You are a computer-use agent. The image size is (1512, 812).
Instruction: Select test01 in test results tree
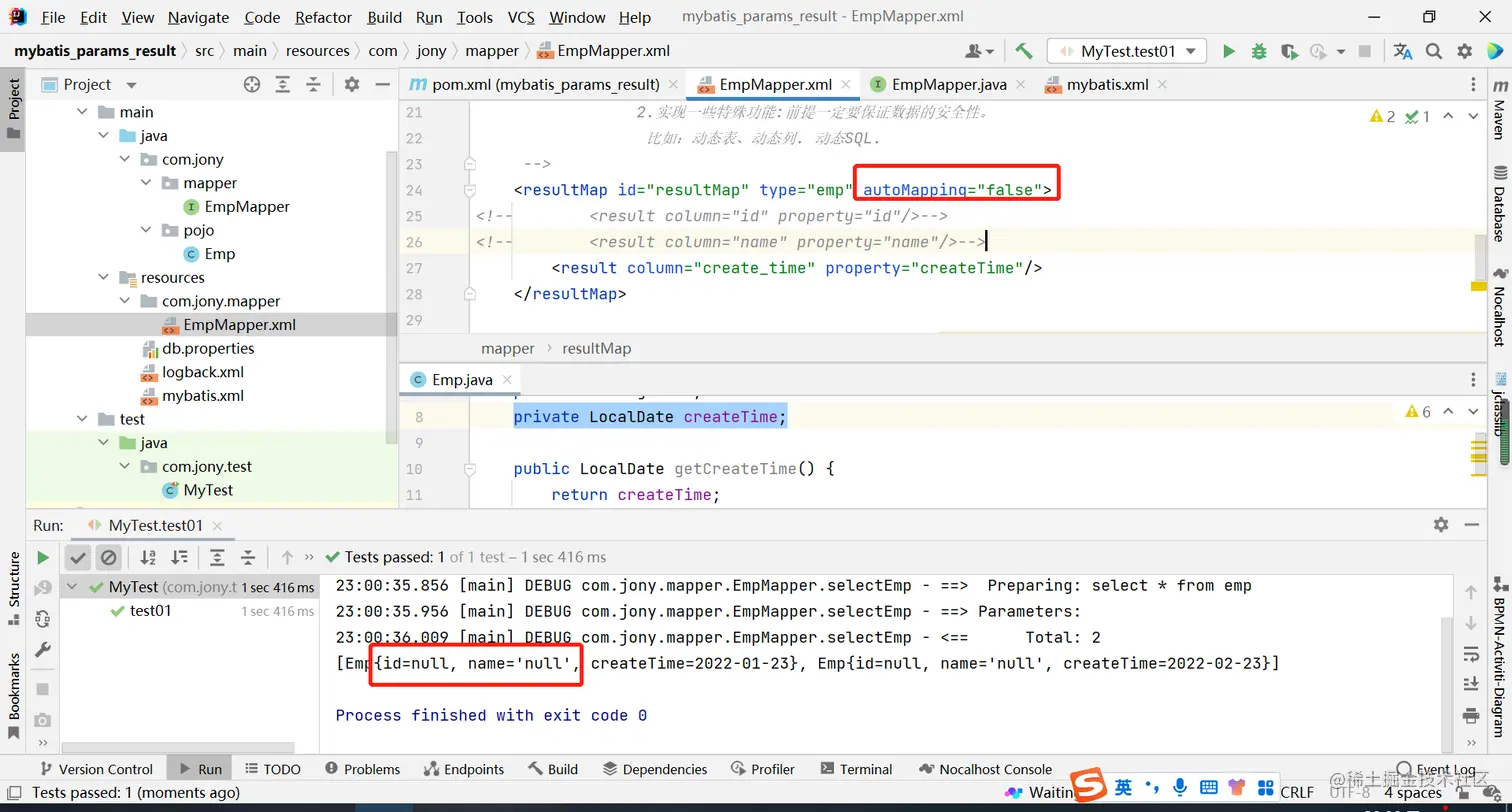[150, 610]
